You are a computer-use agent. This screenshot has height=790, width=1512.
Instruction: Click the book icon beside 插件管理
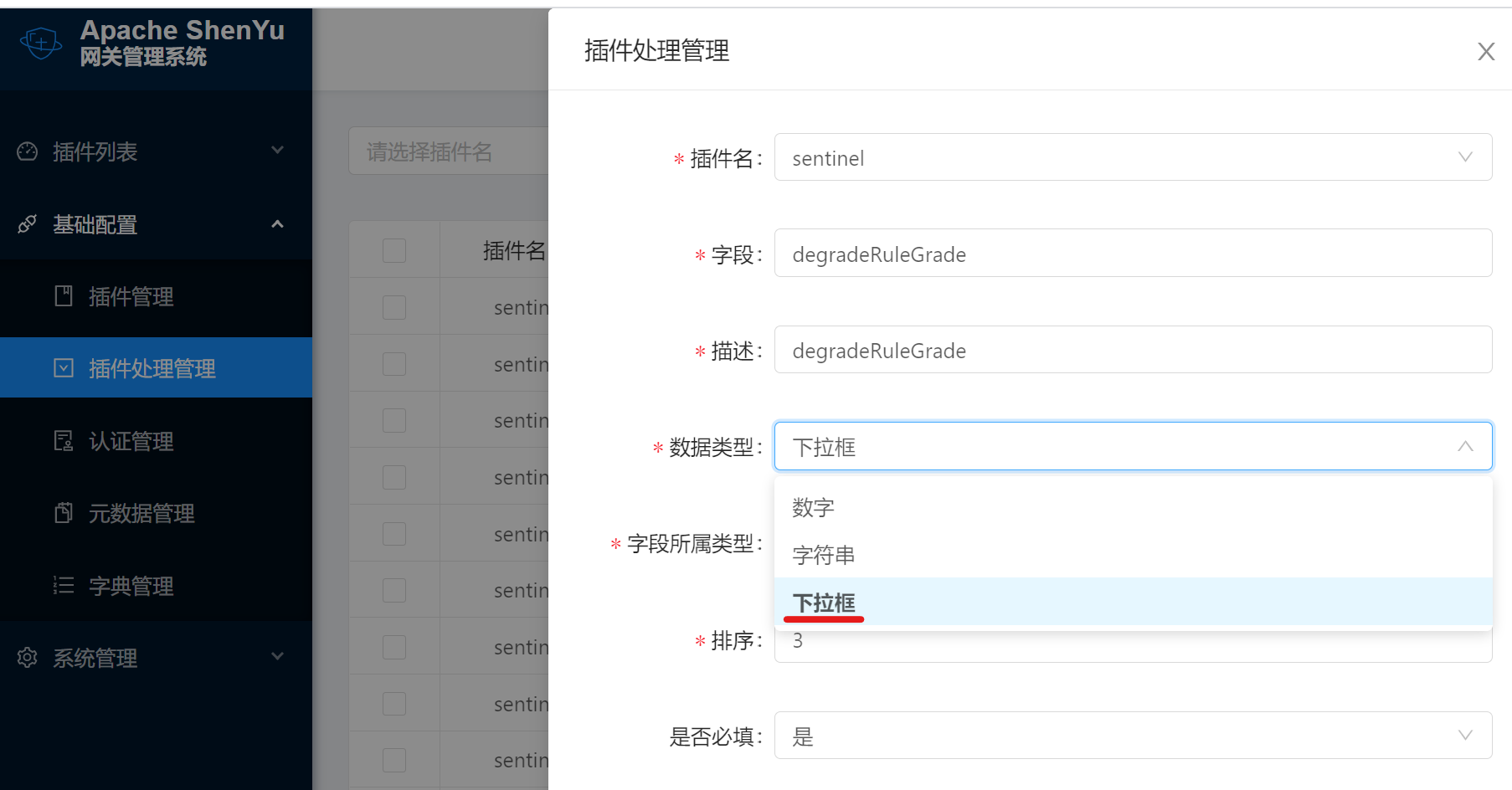click(64, 296)
